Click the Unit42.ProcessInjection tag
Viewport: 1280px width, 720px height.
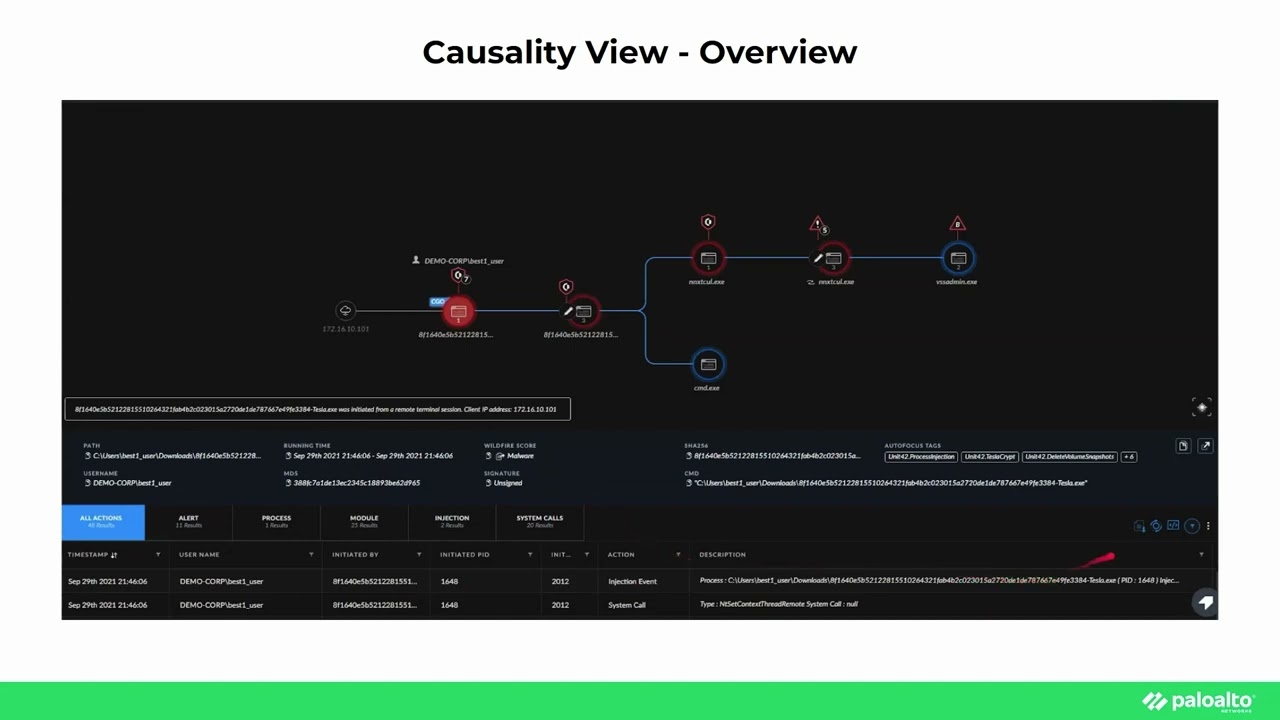click(921, 457)
